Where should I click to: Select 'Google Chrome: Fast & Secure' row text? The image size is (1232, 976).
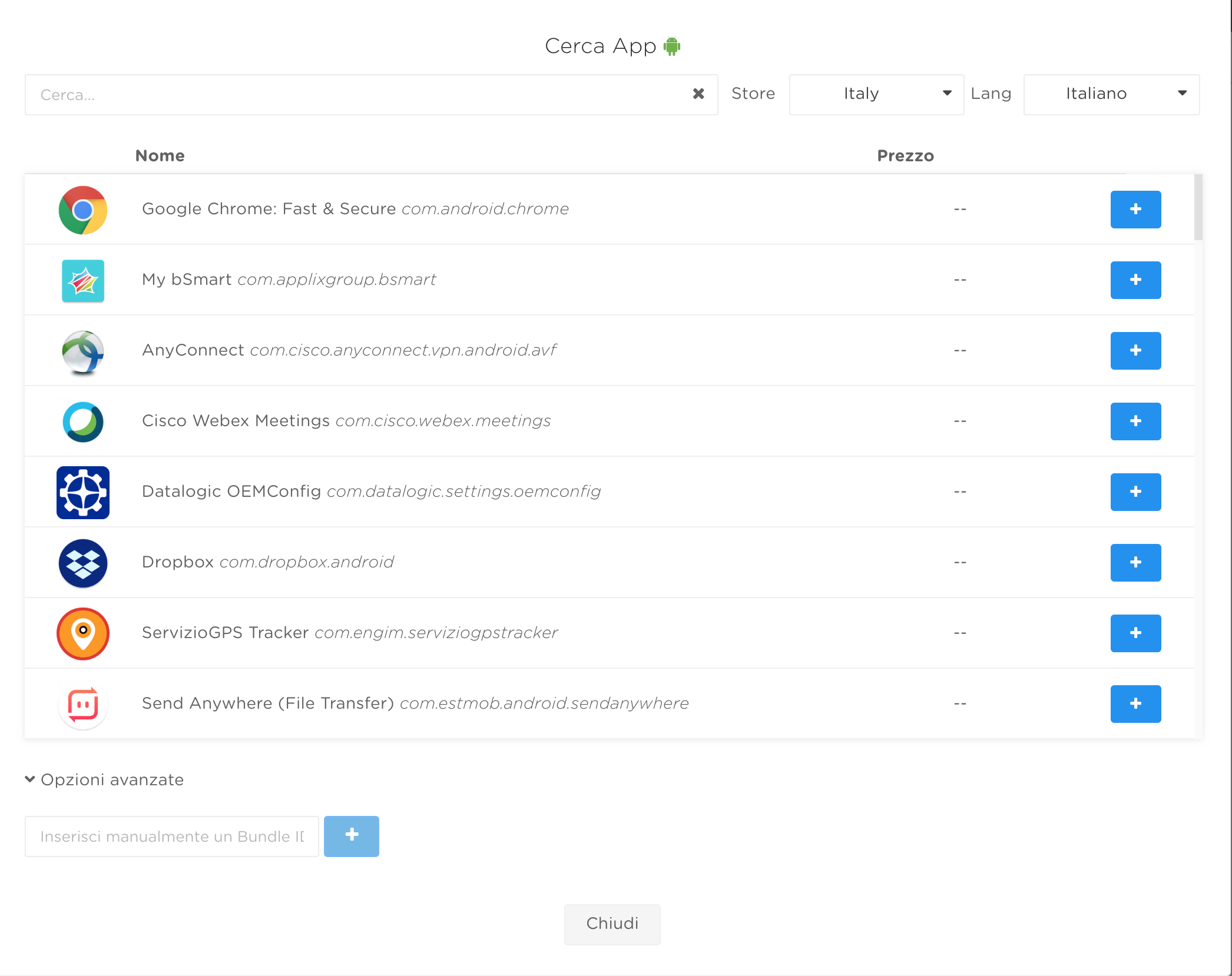(x=269, y=209)
